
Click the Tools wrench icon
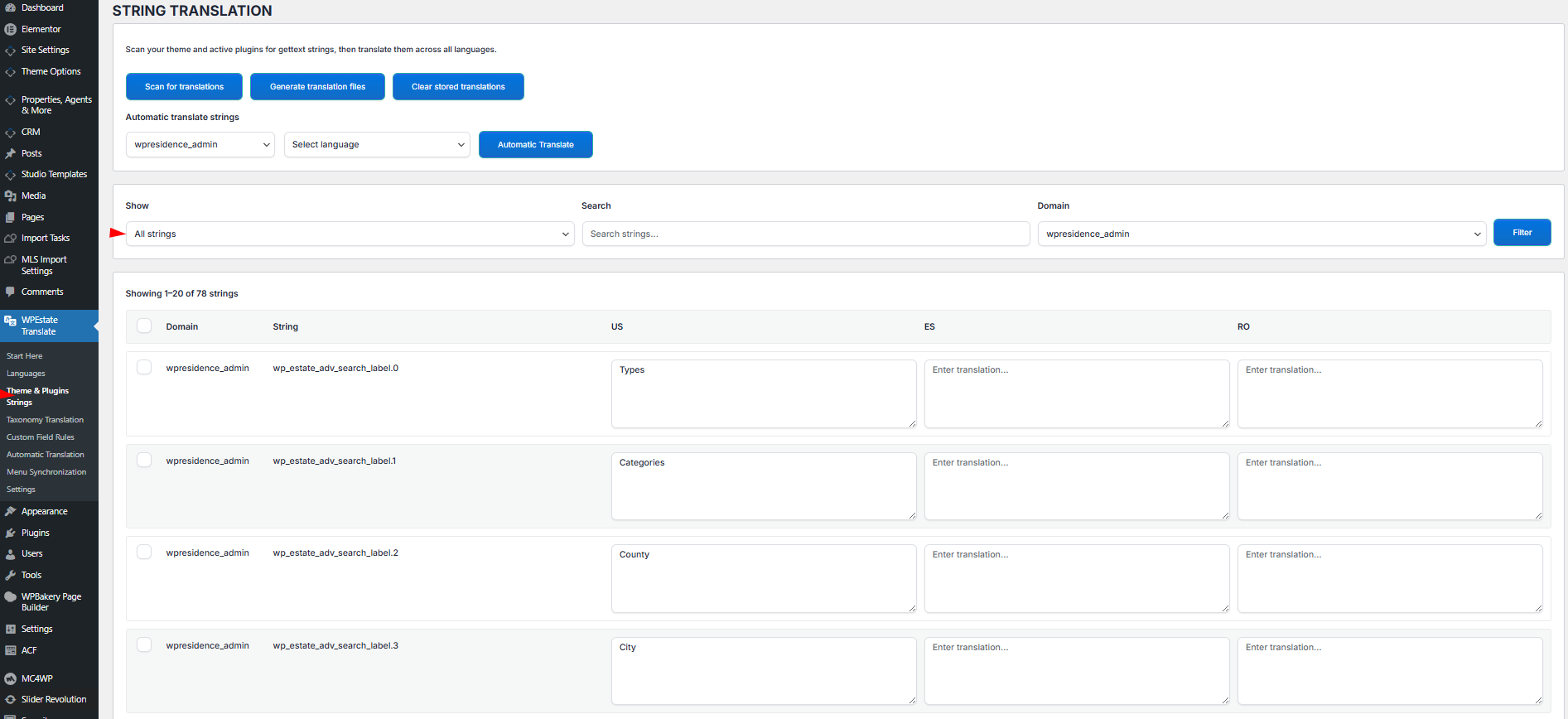coord(10,575)
